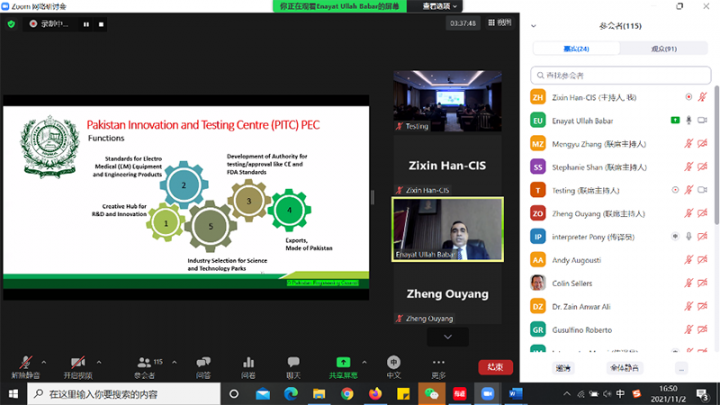Show more video thumbnails down arrow

tap(448, 337)
